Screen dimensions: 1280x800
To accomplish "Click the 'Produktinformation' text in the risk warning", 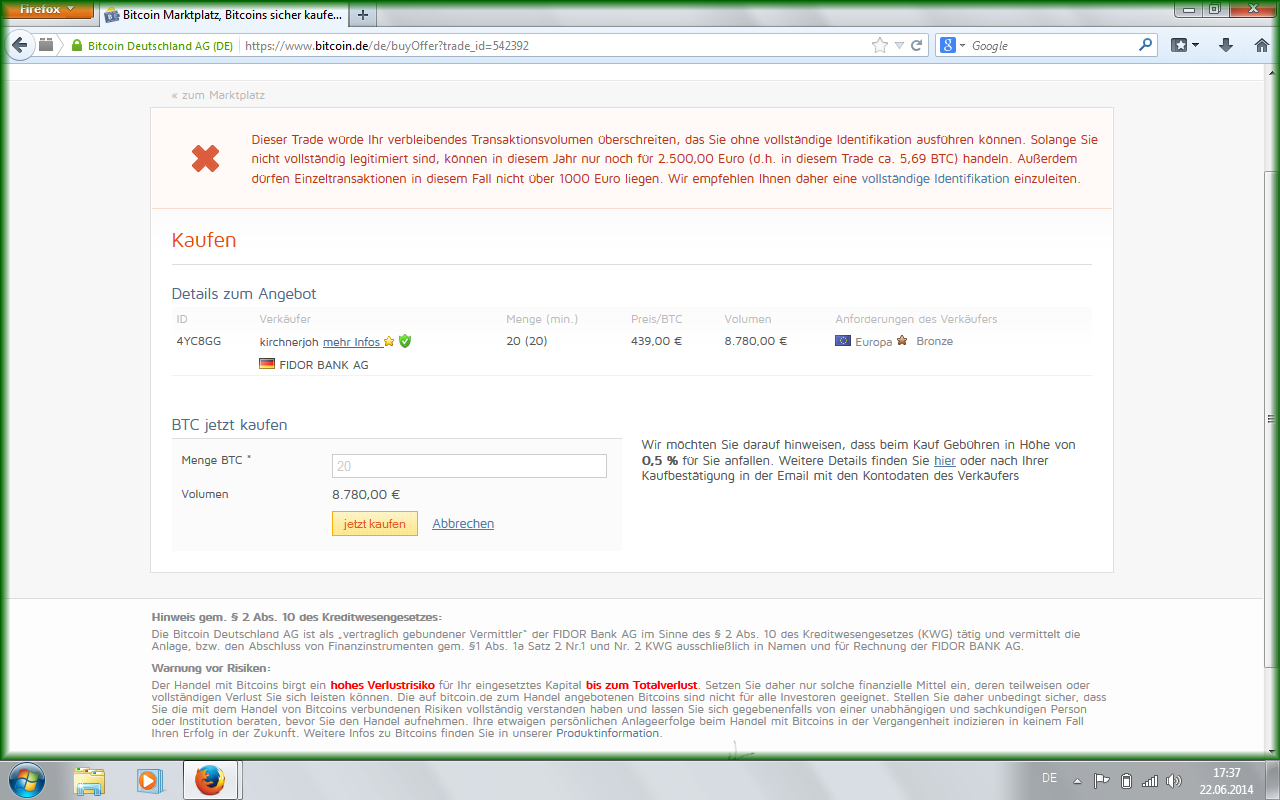I will 608,733.
